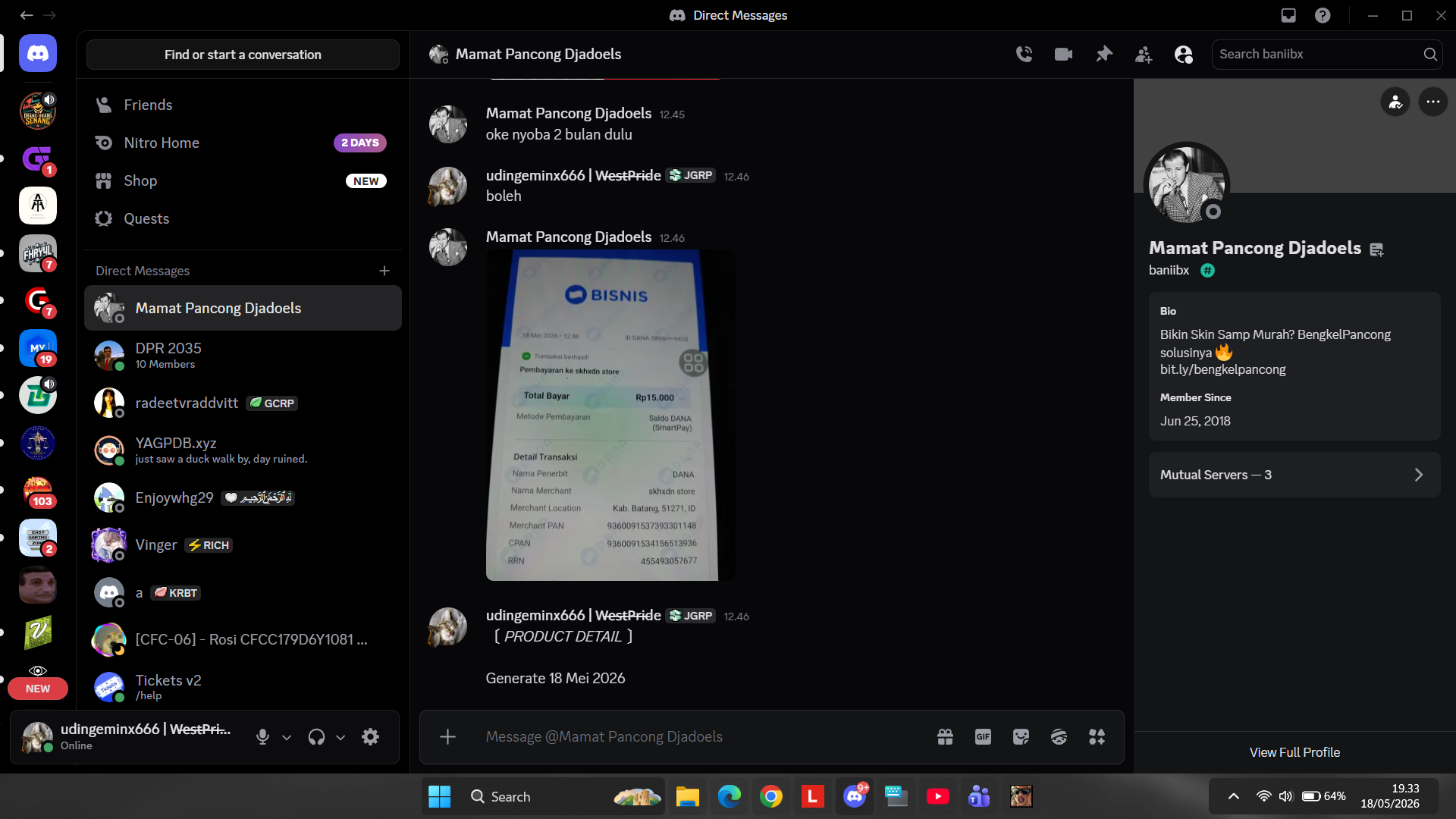
Task: Open the [CFC-06] - Rosi conversation
Action: [x=243, y=639]
